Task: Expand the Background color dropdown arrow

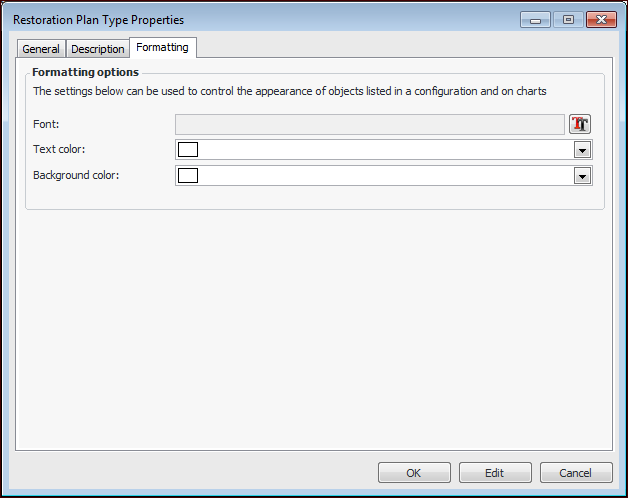Action: [x=581, y=176]
